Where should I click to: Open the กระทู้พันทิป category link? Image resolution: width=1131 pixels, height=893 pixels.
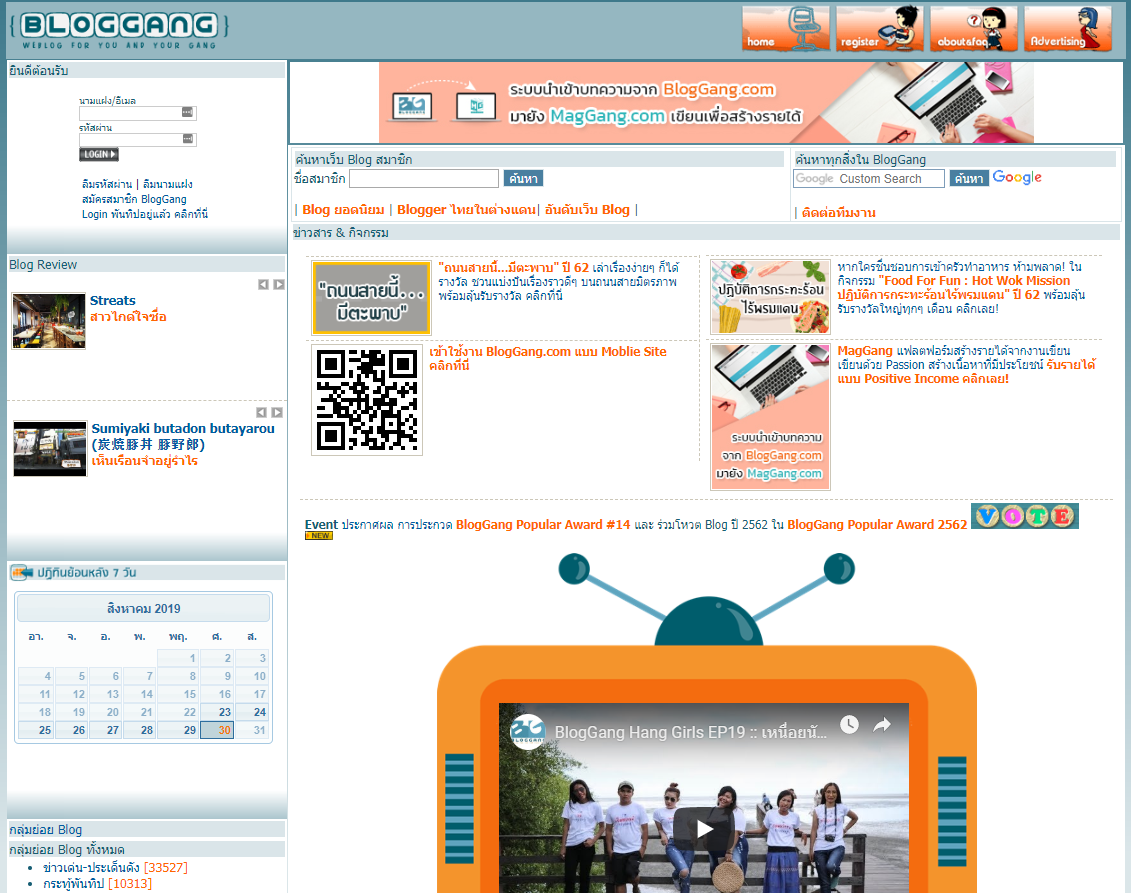pos(74,884)
